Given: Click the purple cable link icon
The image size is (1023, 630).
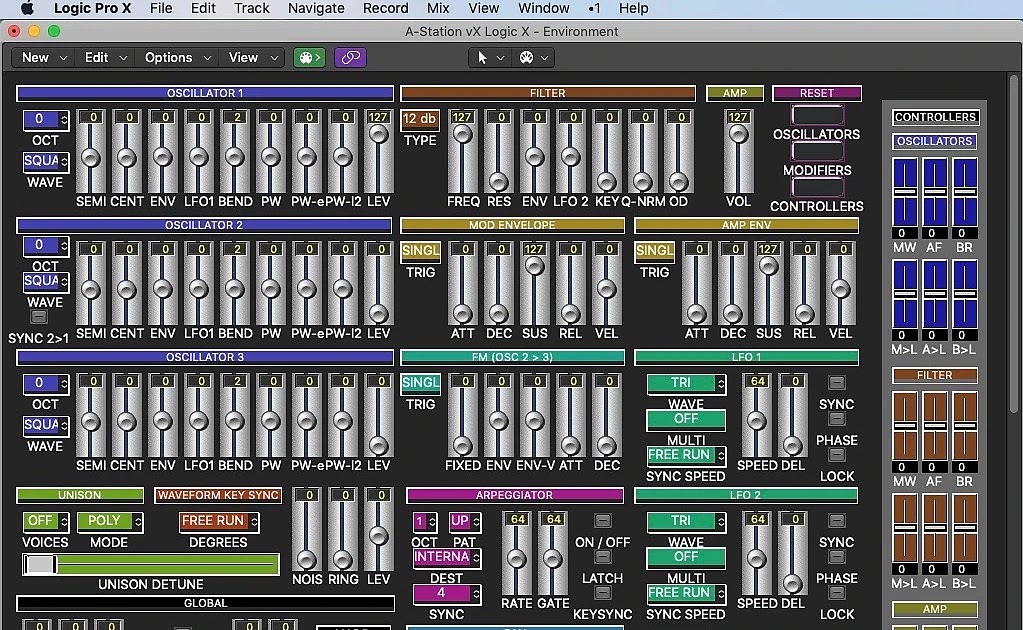Looking at the screenshot, I should (350, 57).
